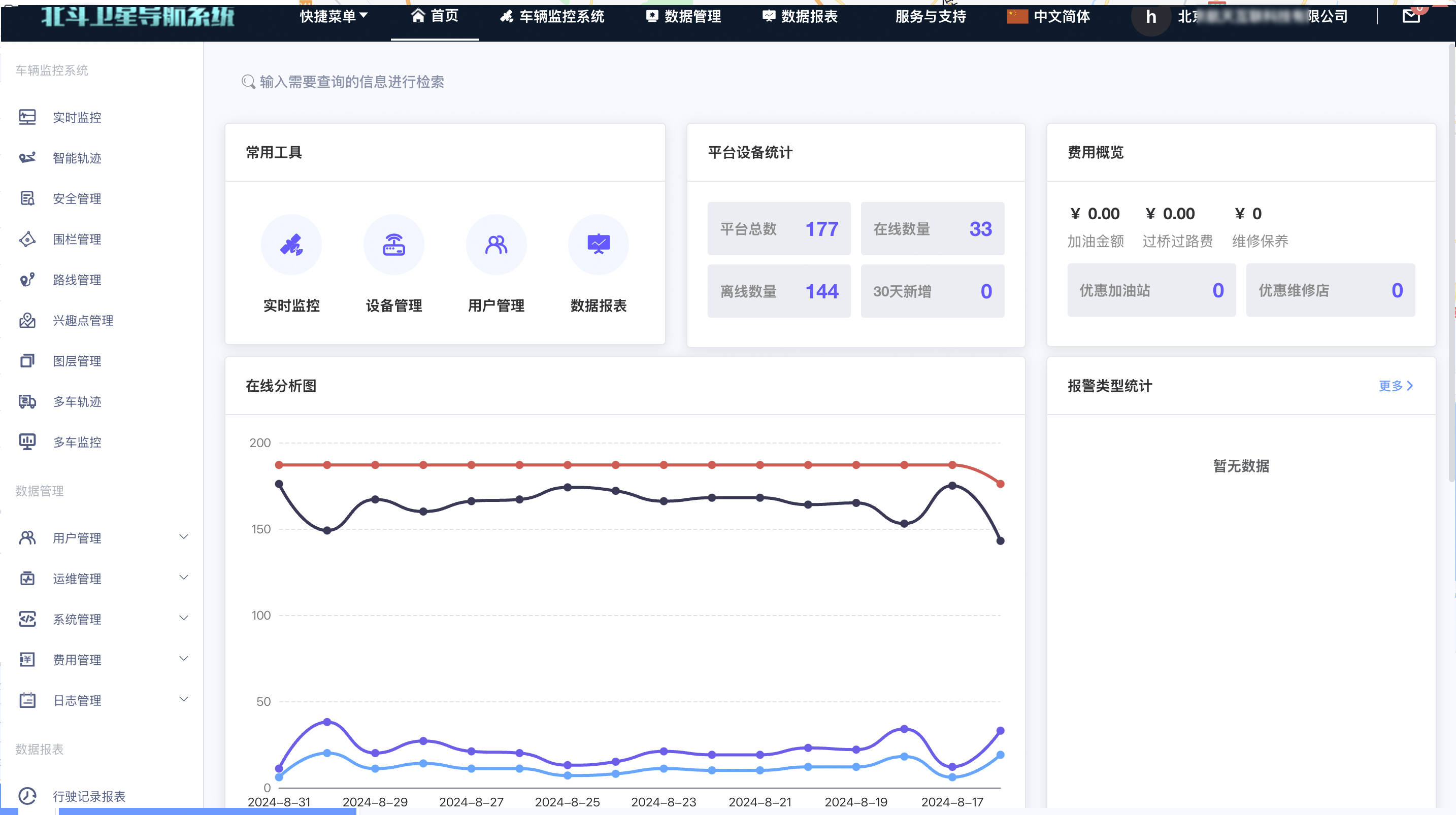This screenshot has width=1456, height=815.
Task: Open the 快捷菜单 dropdown
Action: click(334, 16)
